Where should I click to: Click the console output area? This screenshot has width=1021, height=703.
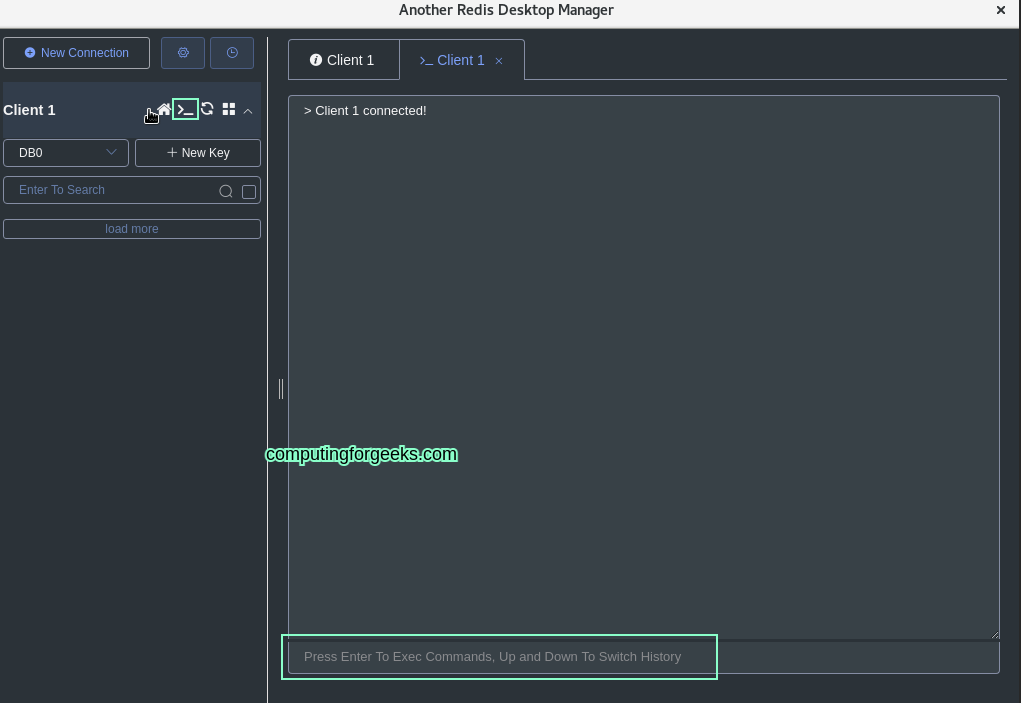coord(643,367)
